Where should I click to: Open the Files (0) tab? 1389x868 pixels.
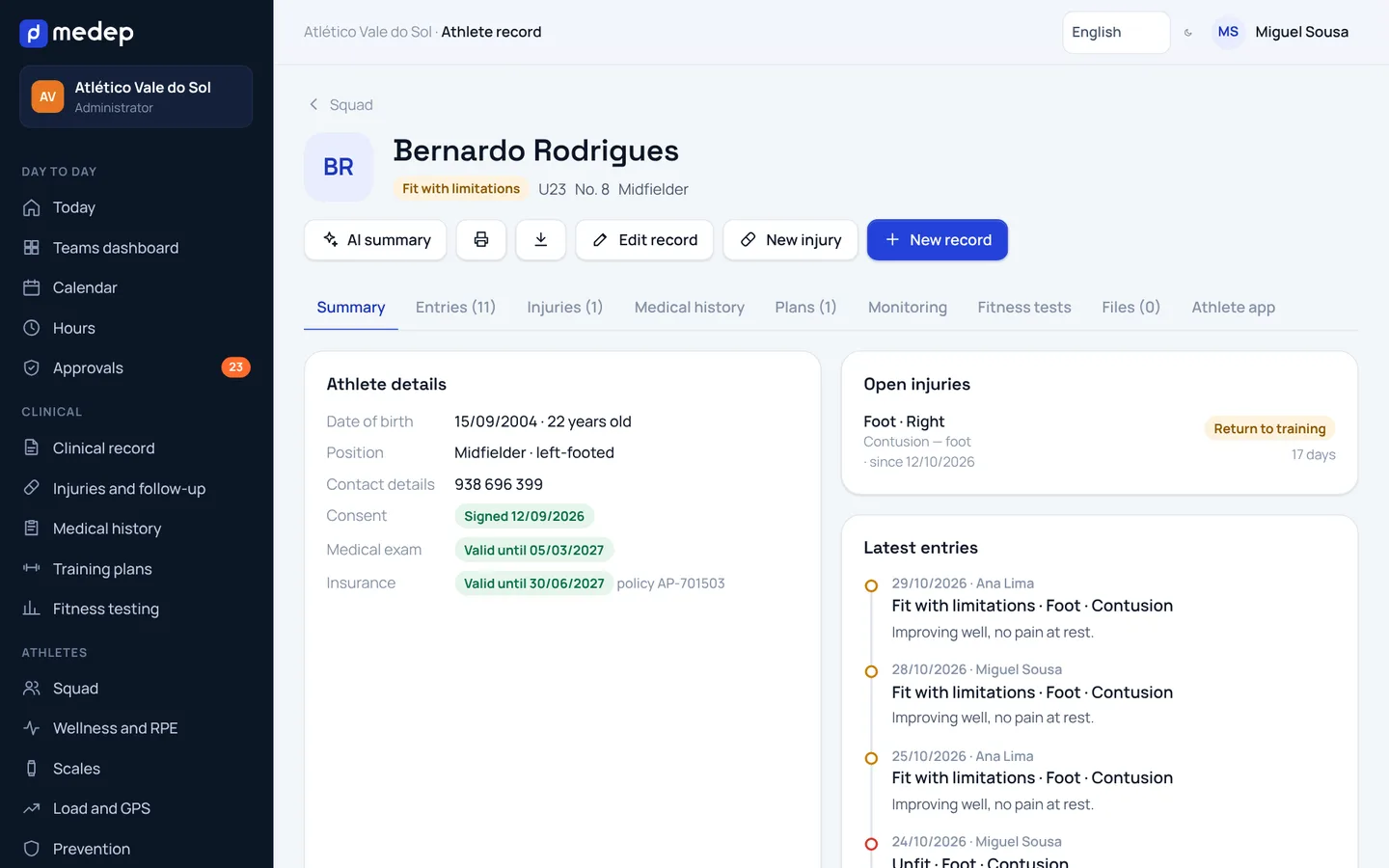pyautogui.click(x=1130, y=308)
